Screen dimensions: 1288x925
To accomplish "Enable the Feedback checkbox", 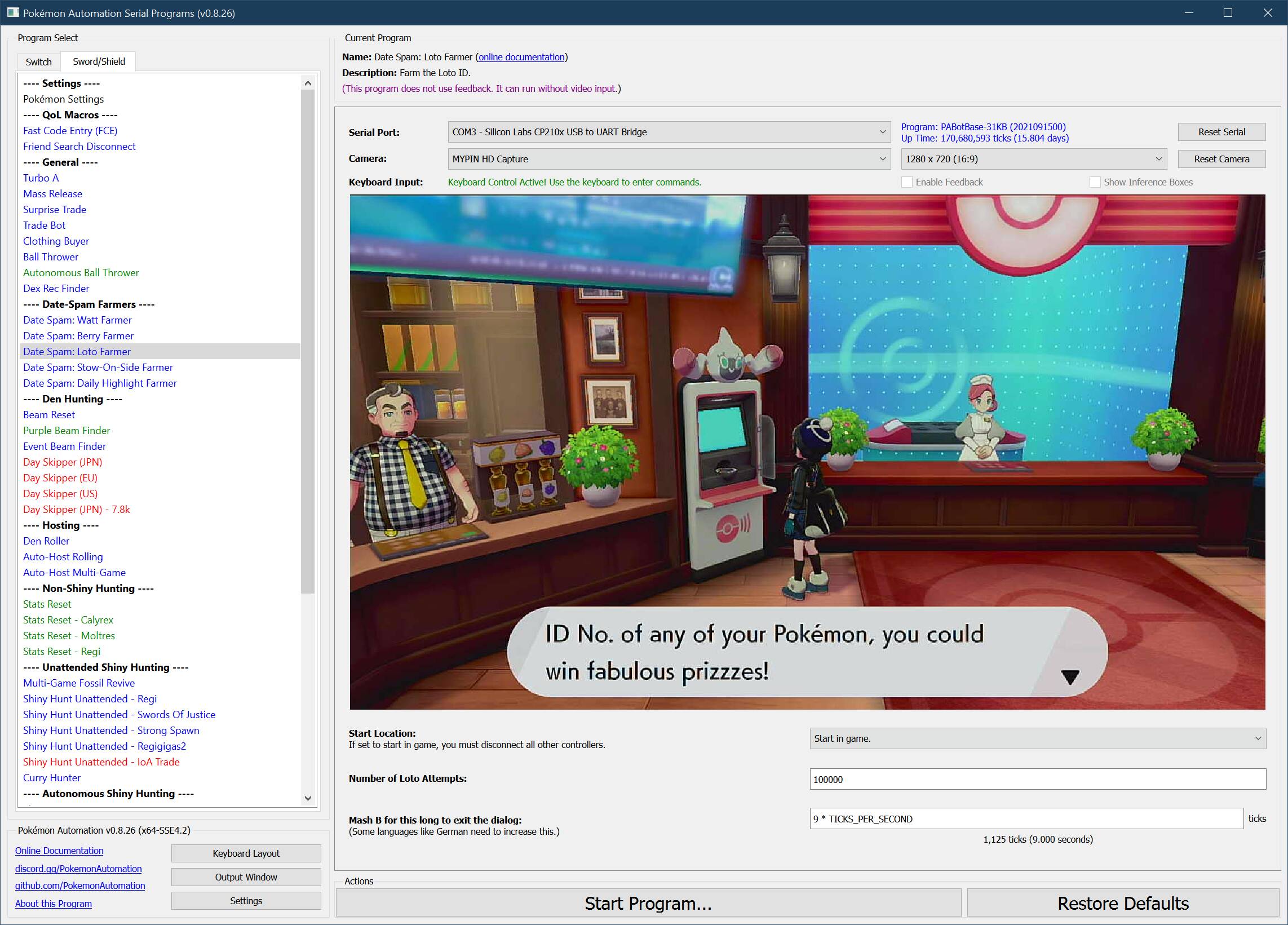I will [907, 182].
